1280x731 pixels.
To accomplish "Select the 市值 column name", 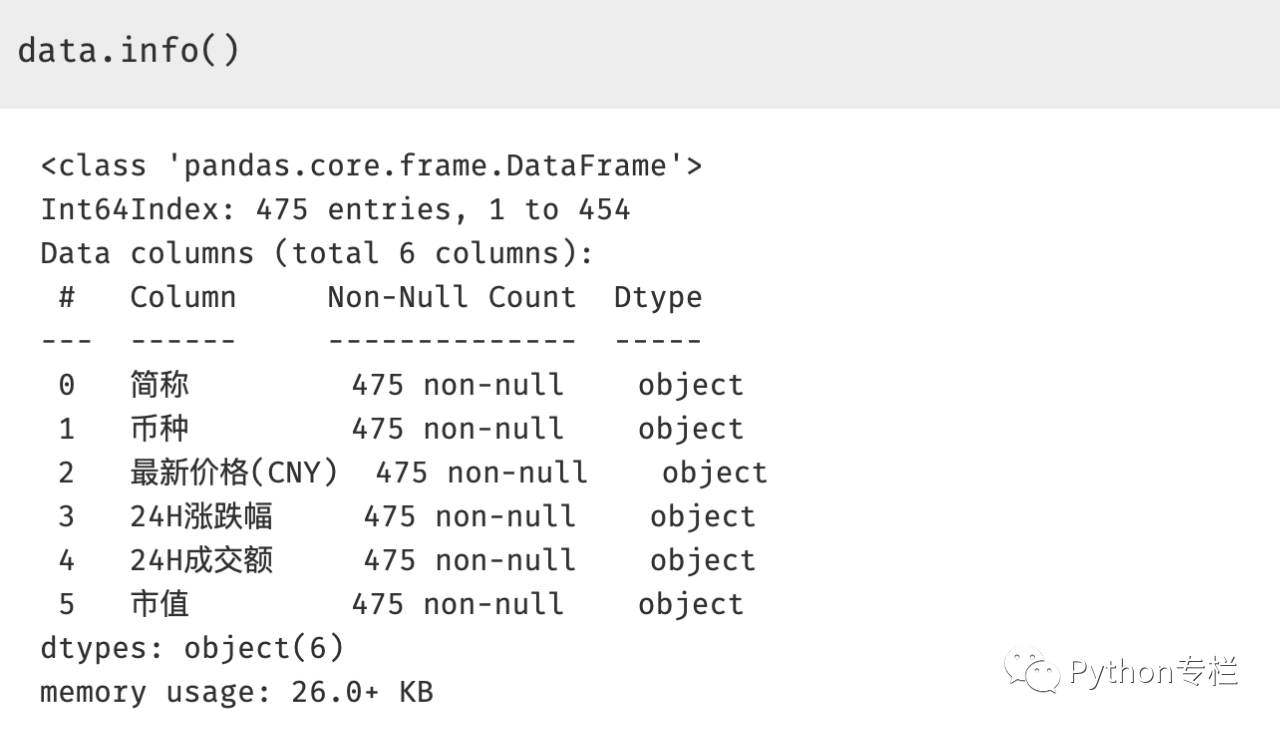I will coord(159,605).
